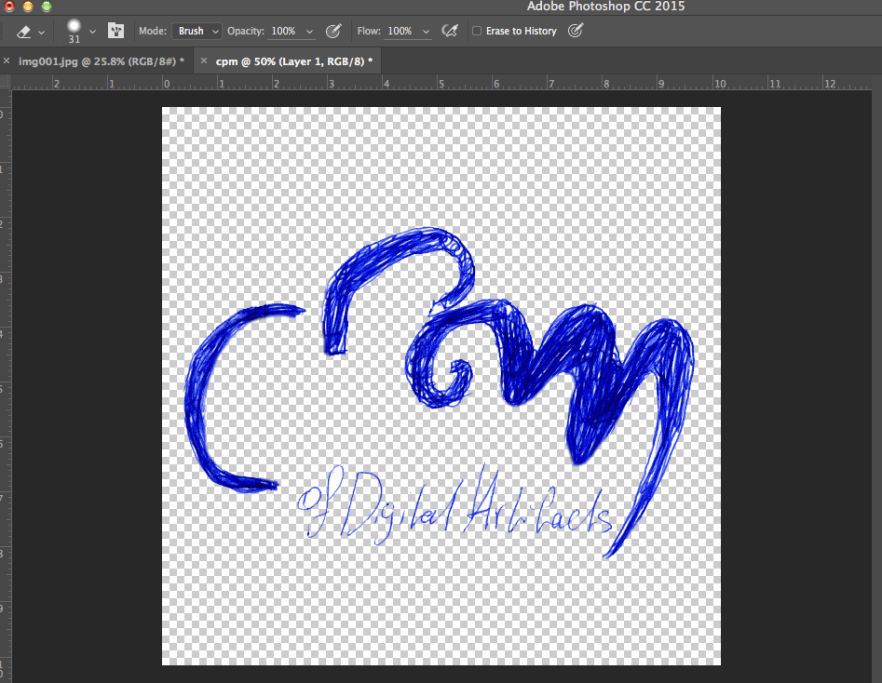Select the cpm document tab

[x=293, y=61]
